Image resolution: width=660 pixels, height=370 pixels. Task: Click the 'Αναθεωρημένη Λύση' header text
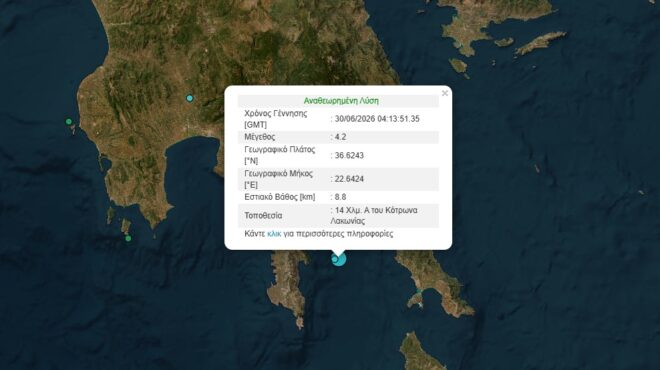pos(341,101)
